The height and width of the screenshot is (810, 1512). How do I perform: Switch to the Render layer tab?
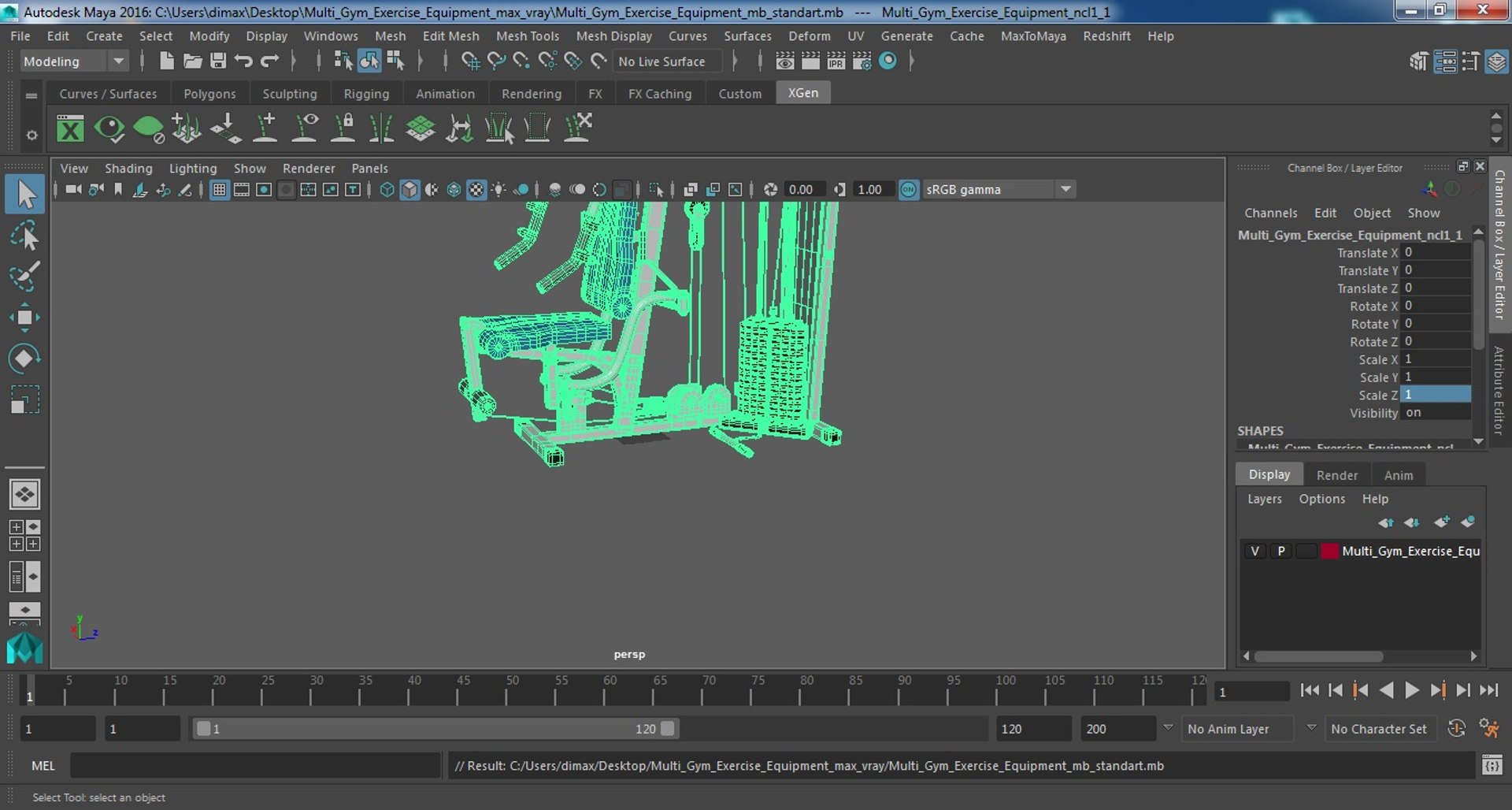[x=1336, y=475]
